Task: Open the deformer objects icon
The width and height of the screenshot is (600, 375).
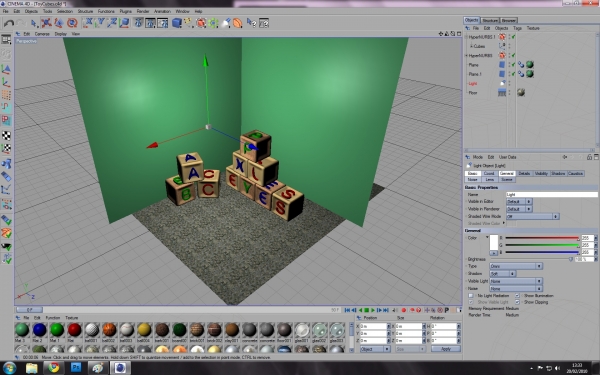Action: tap(238, 23)
